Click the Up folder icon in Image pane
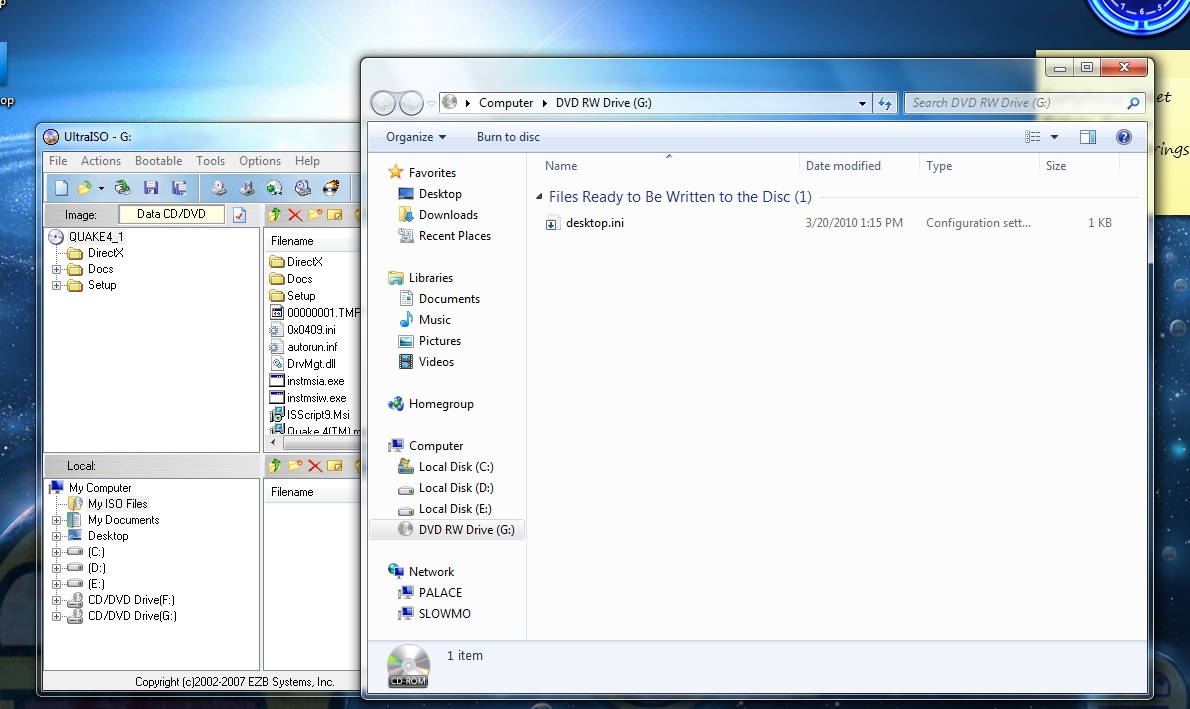Image resolution: width=1190 pixels, height=709 pixels. (275, 215)
